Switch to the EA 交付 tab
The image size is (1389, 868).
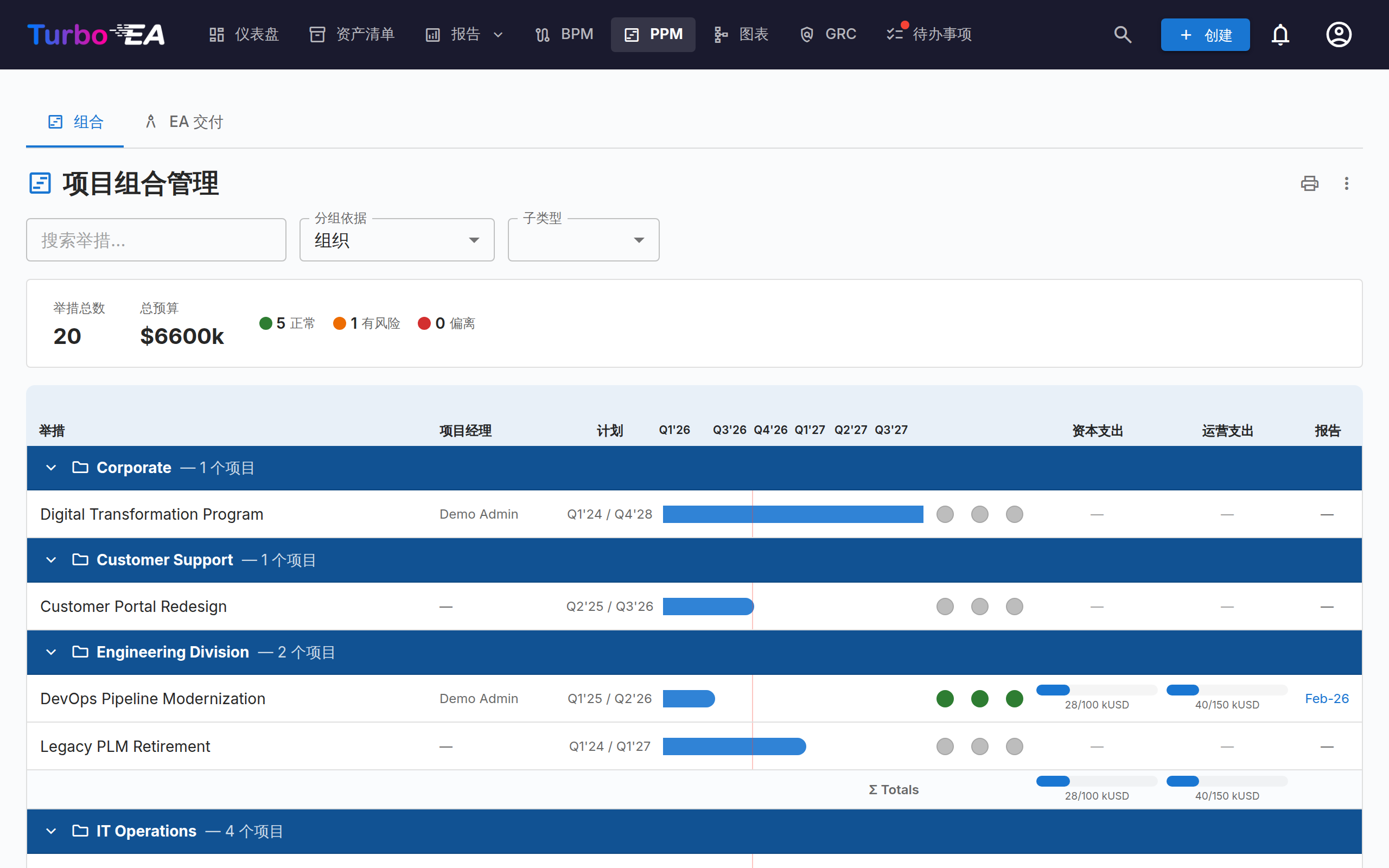[184, 122]
